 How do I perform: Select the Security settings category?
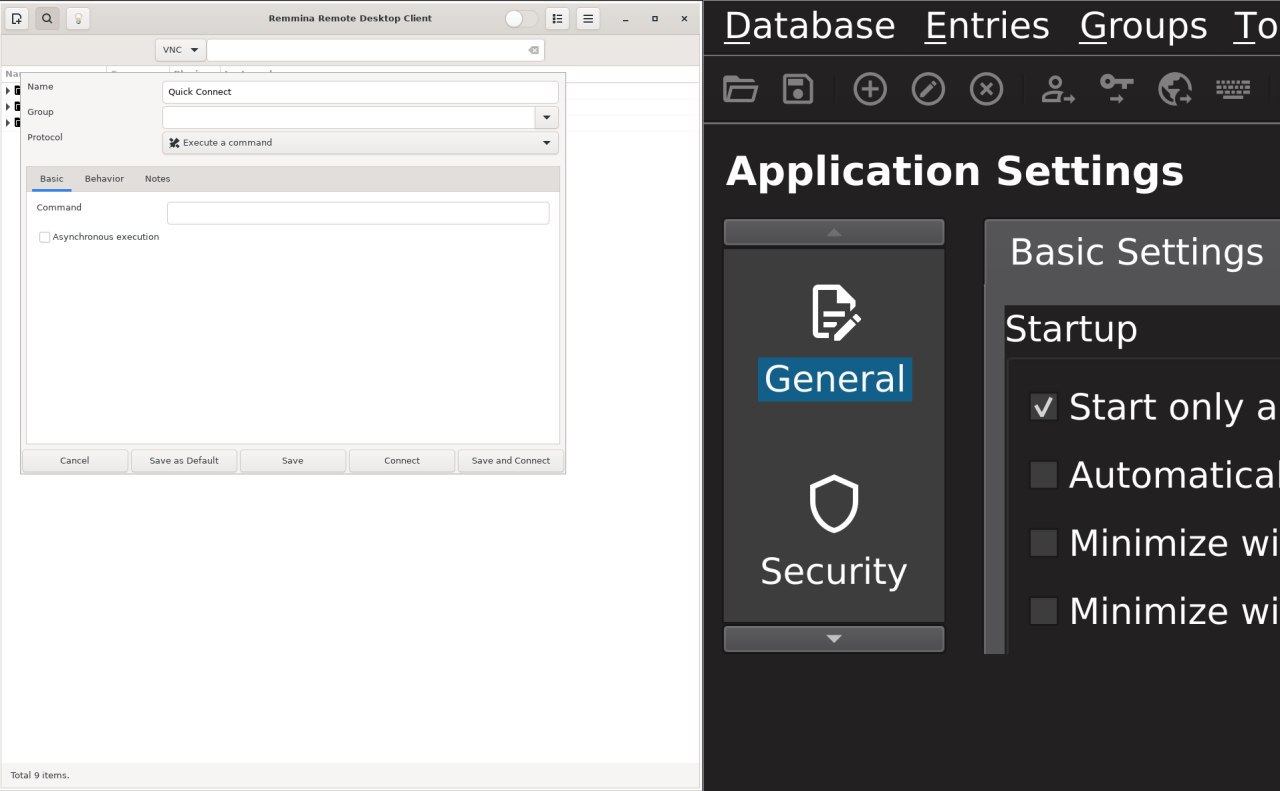click(834, 533)
